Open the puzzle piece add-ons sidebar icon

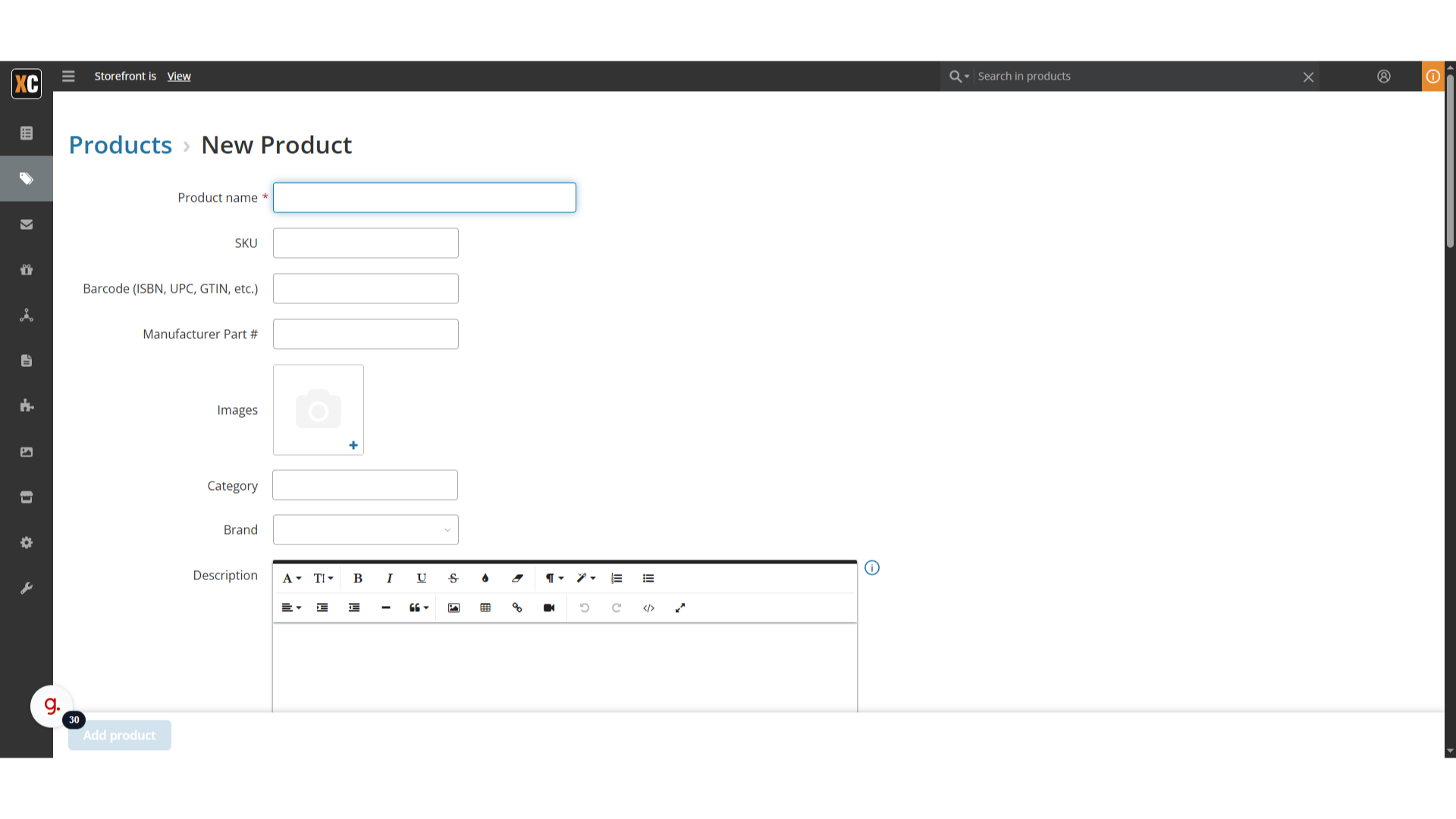pos(27,406)
